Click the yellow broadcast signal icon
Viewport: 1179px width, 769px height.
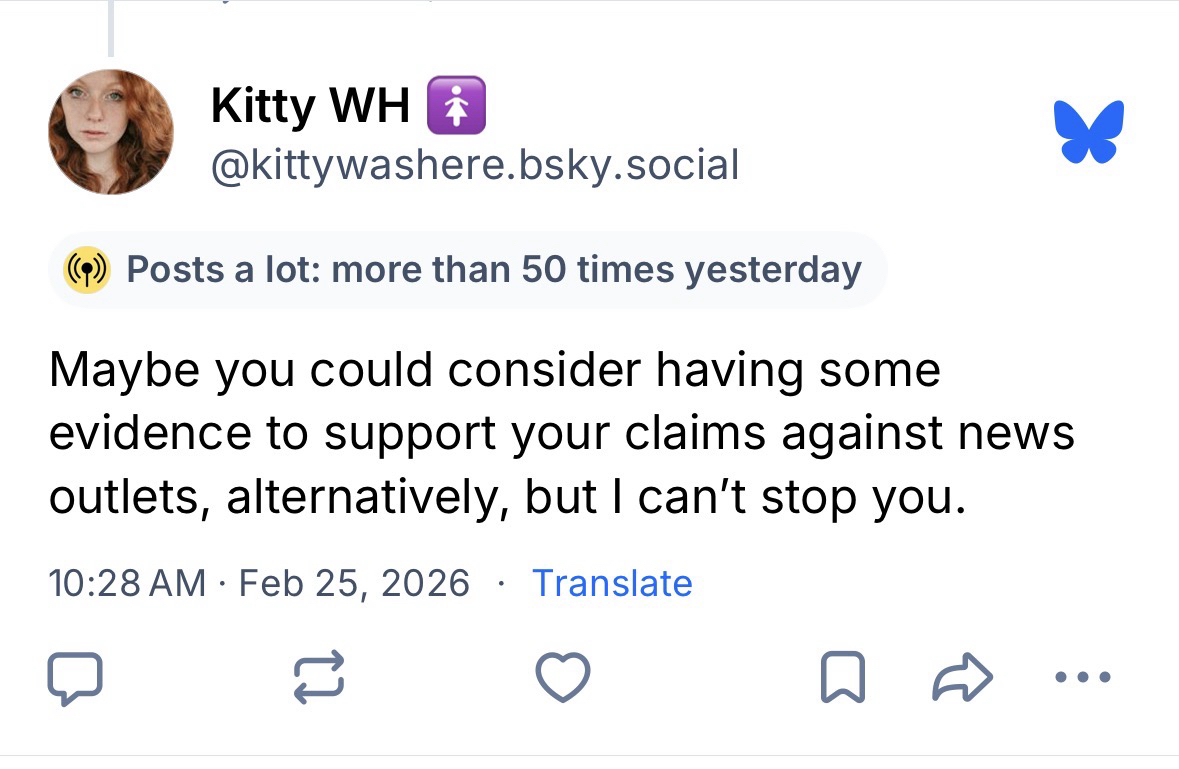pos(87,270)
